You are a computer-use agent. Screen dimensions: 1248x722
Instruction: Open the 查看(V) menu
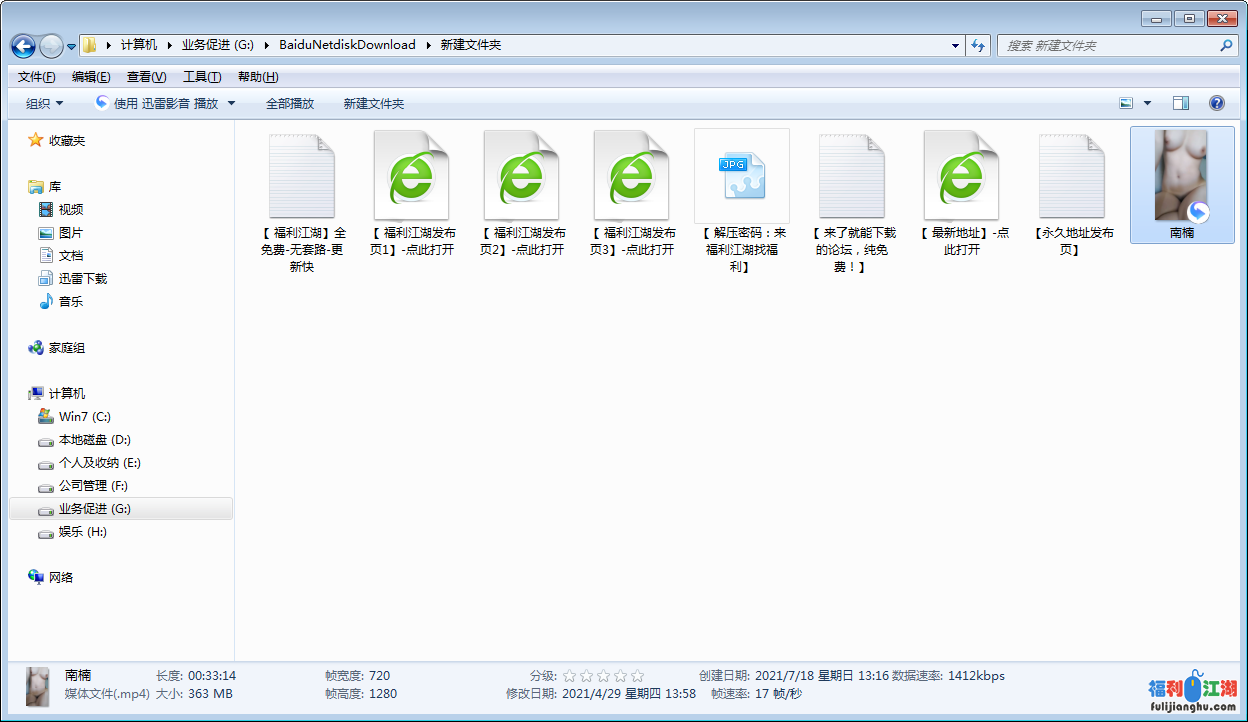(x=146, y=77)
